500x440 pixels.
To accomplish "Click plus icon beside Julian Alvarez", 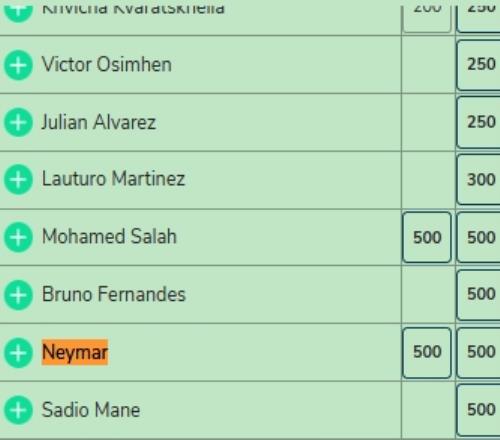I will tap(18, 122).
